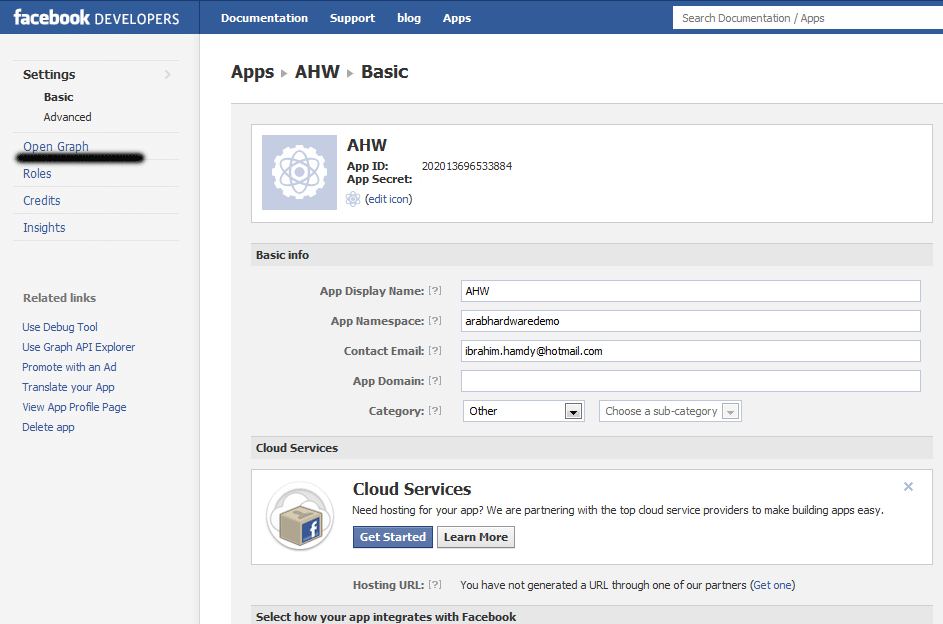
Task: Expand the Settings sidebar arrow
Action: coord(168,75)
